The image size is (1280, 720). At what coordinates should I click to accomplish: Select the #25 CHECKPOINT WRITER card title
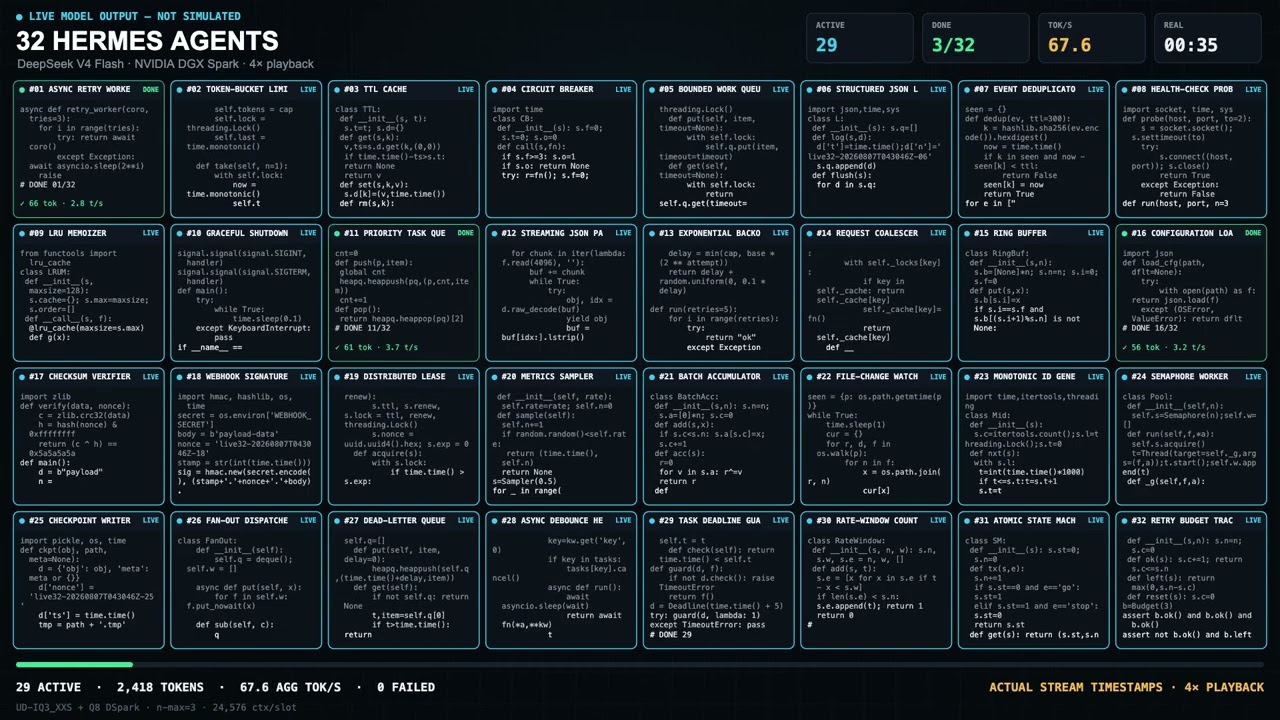pos(79,521)
